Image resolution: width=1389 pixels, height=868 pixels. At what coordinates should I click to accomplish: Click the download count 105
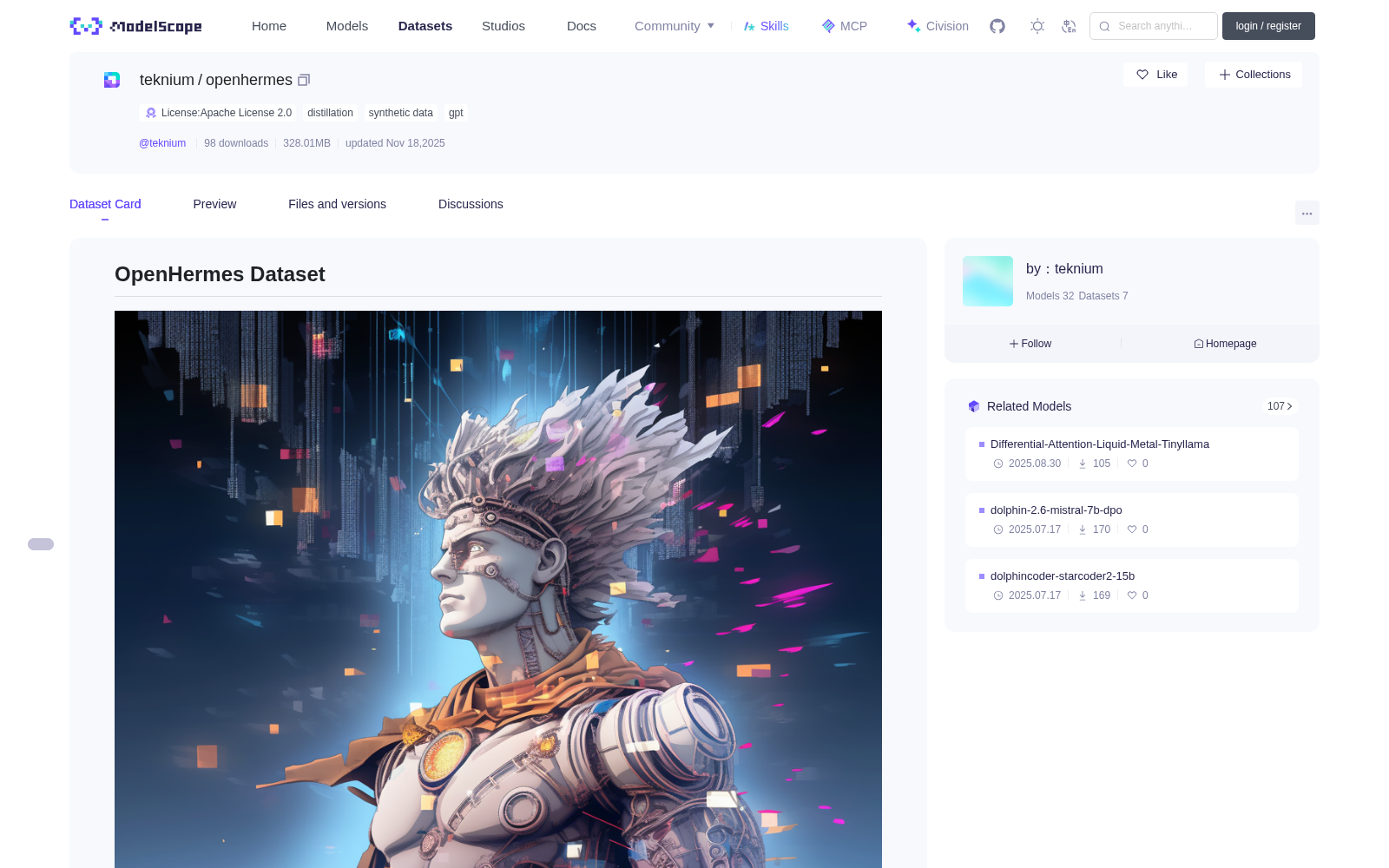[x=1102, y=464]
